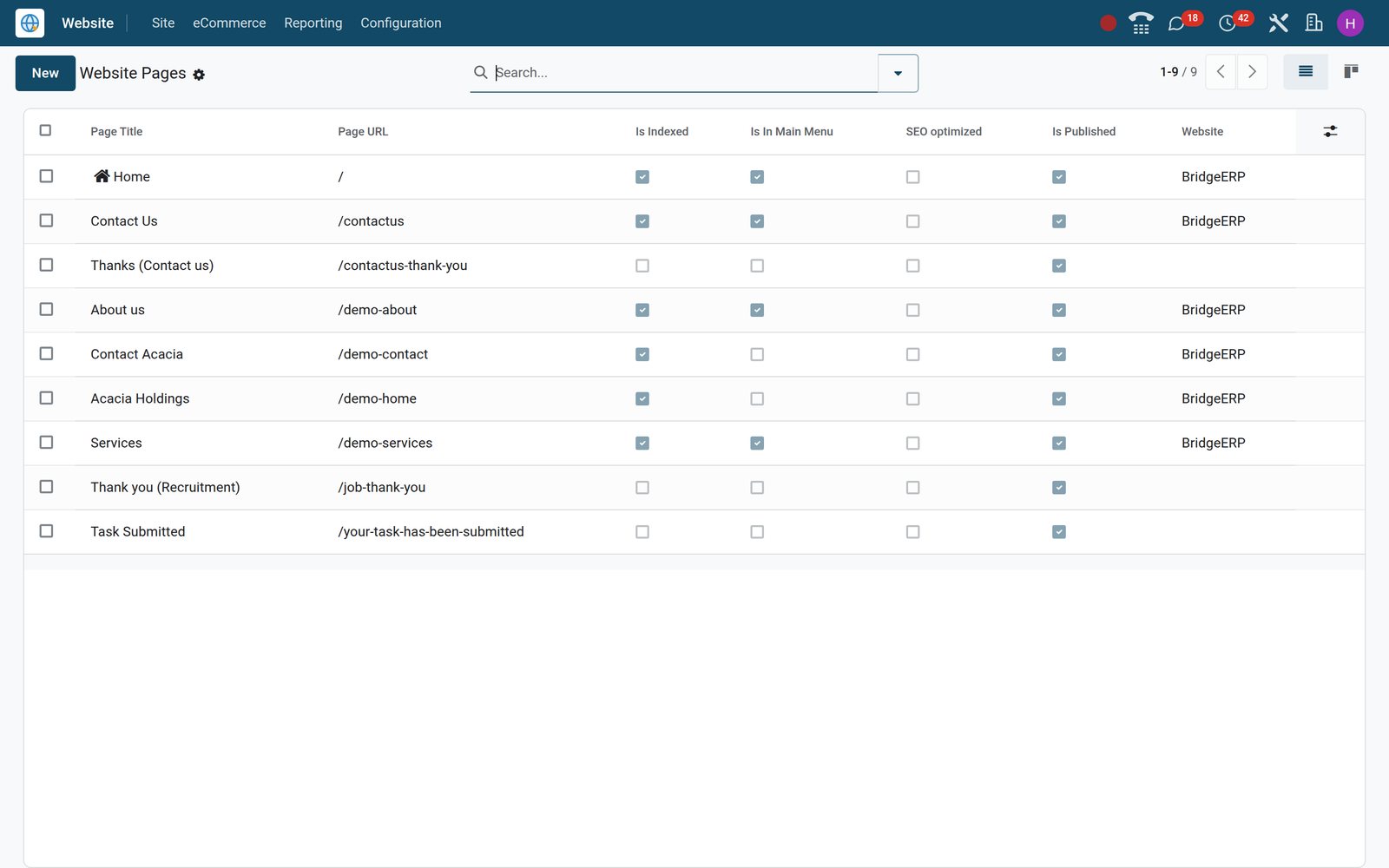Viewport: 1389px width, 868px height.
Task: Click the 1-9 / 9 pager counter
Action: (x=1178, y=72)
